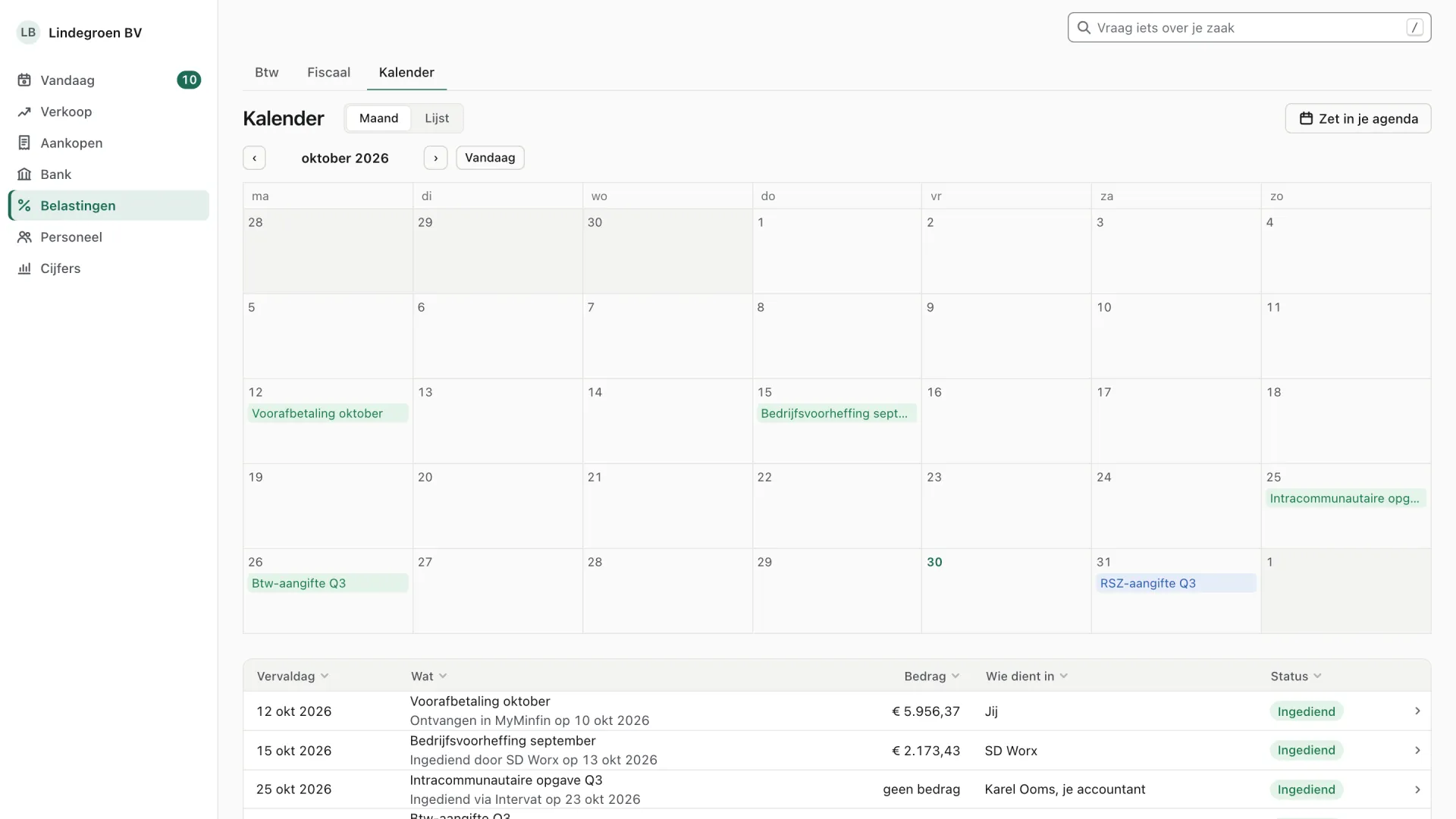Open Intracommunautaire opg event on 25th
The image size is (1456, 819).
pos(1346,498)
